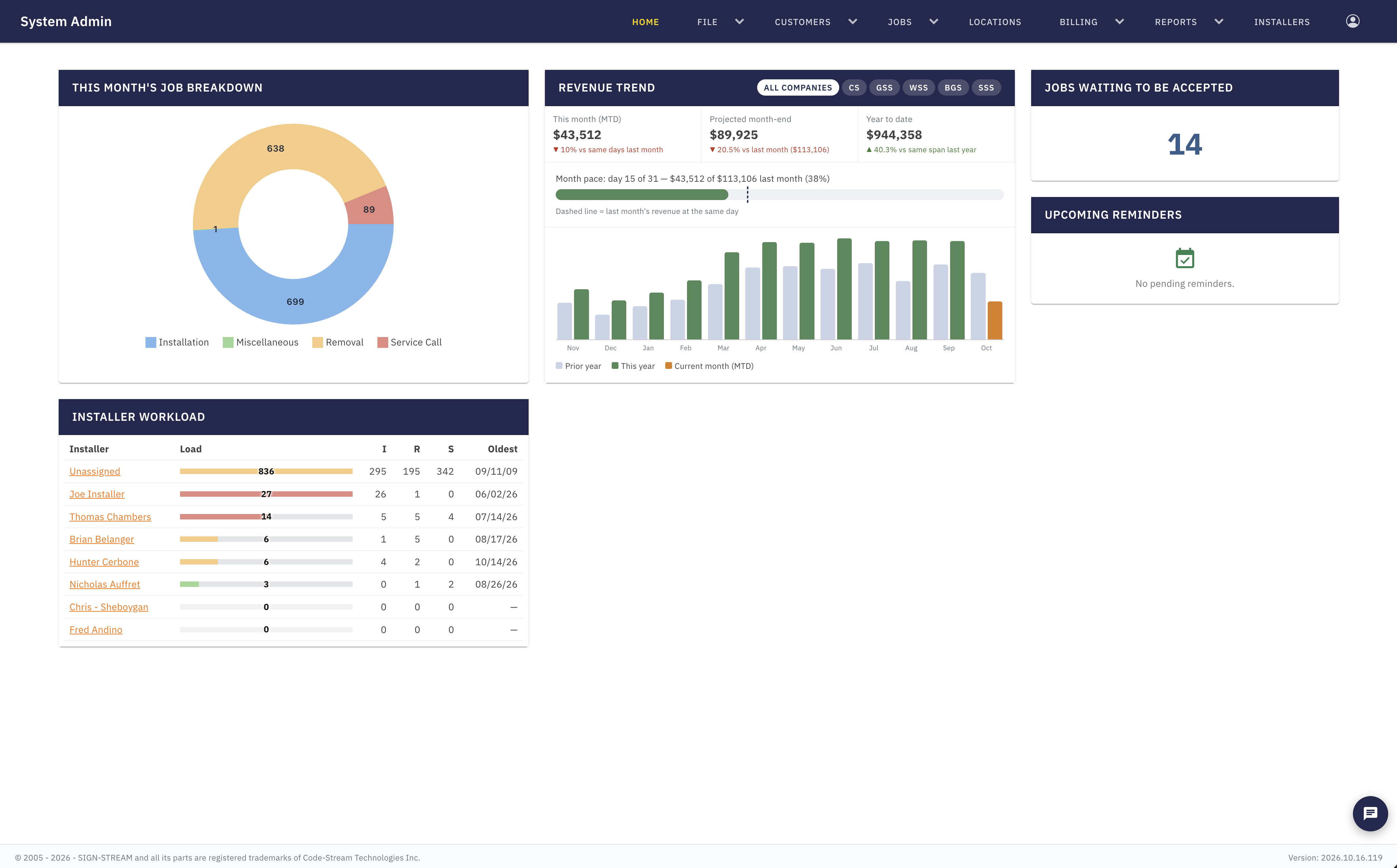This screenshot has width=1397, height=868.
Task: Toggle the Removal legend swatch
Action: pyautogui.click(x=317, y=343)
